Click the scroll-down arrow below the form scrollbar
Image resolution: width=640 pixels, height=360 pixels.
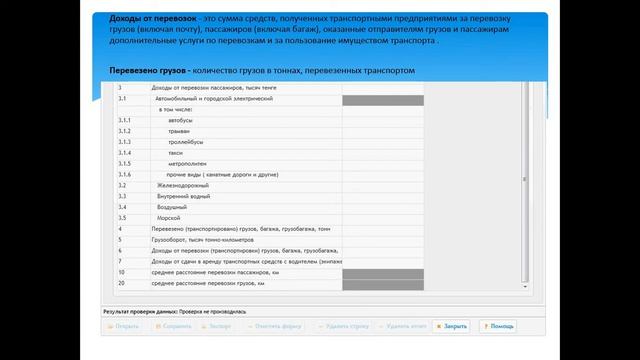point(525,287)
